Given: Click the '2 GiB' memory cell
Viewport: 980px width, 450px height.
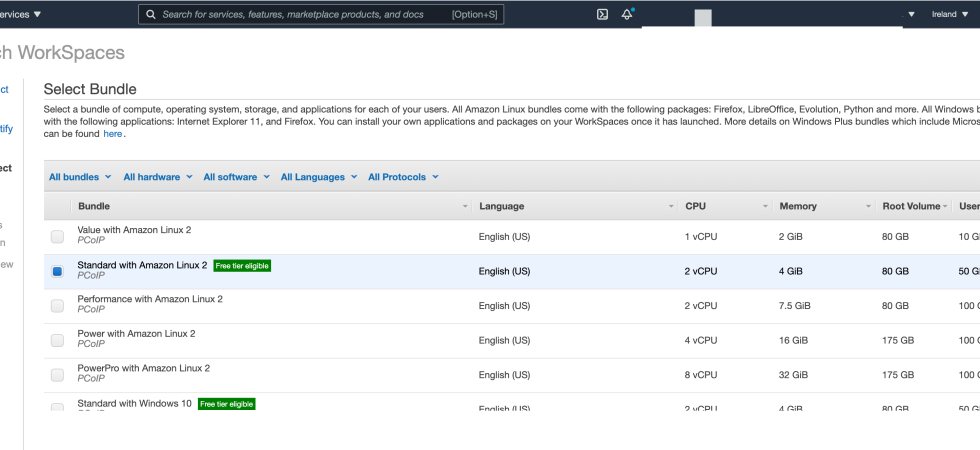Looking at the screenshot, I should tap(791, 237).
